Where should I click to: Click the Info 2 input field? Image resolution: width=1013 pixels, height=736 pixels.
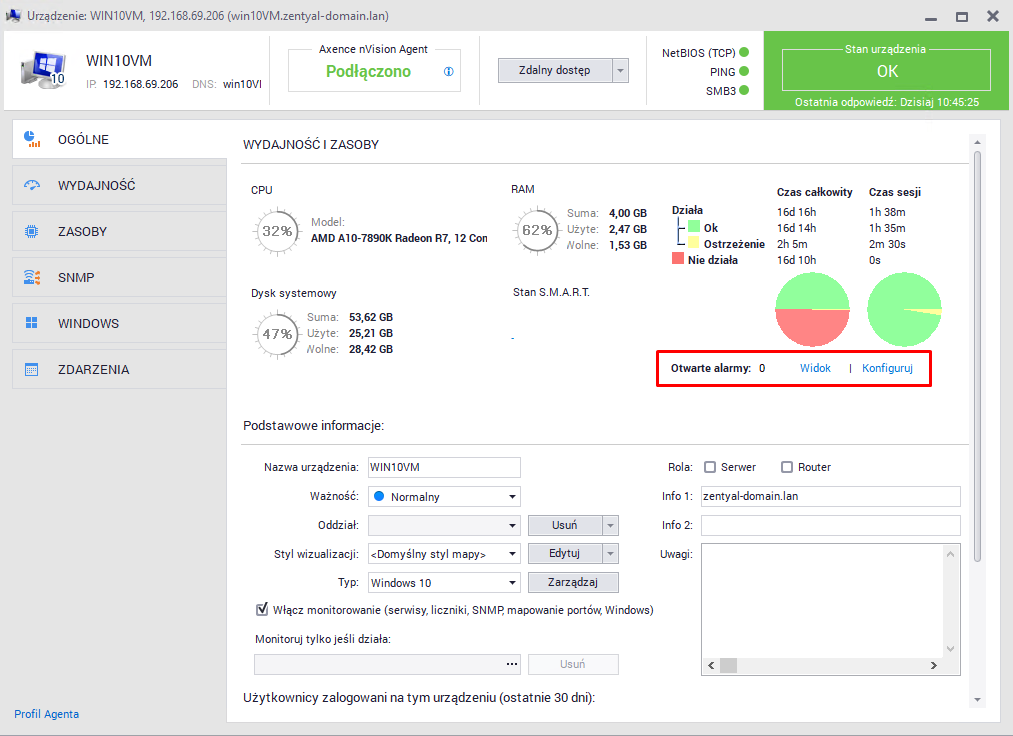830,525
